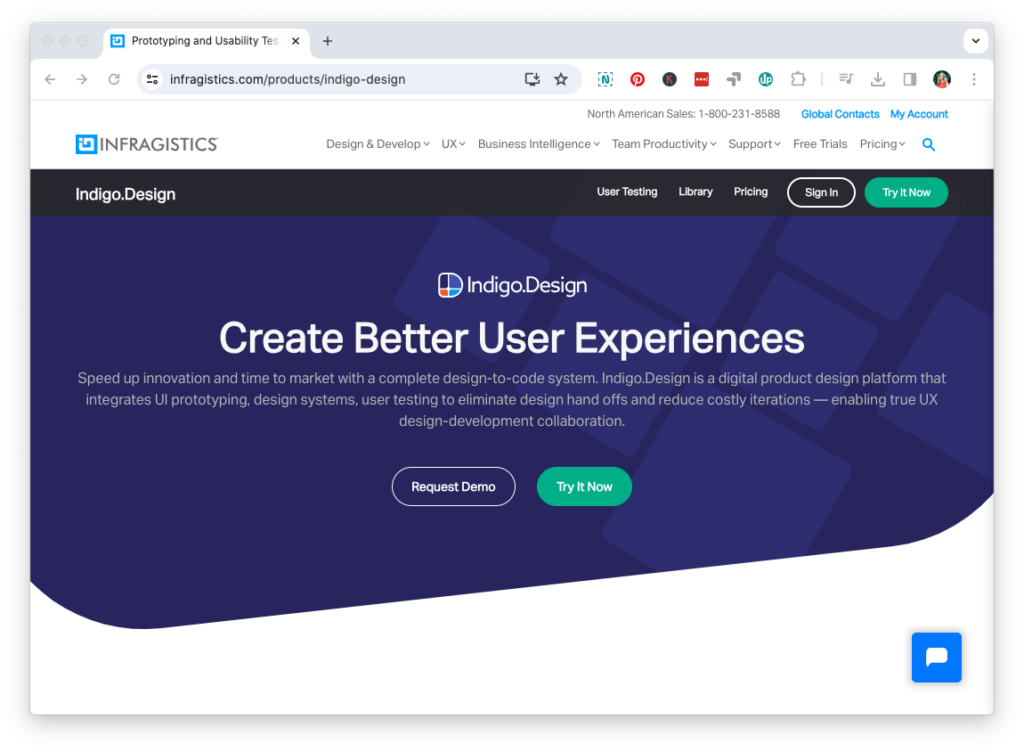Click the browser forward arrow
Viewport: 1024px width, 752px height.
point(82,79)
